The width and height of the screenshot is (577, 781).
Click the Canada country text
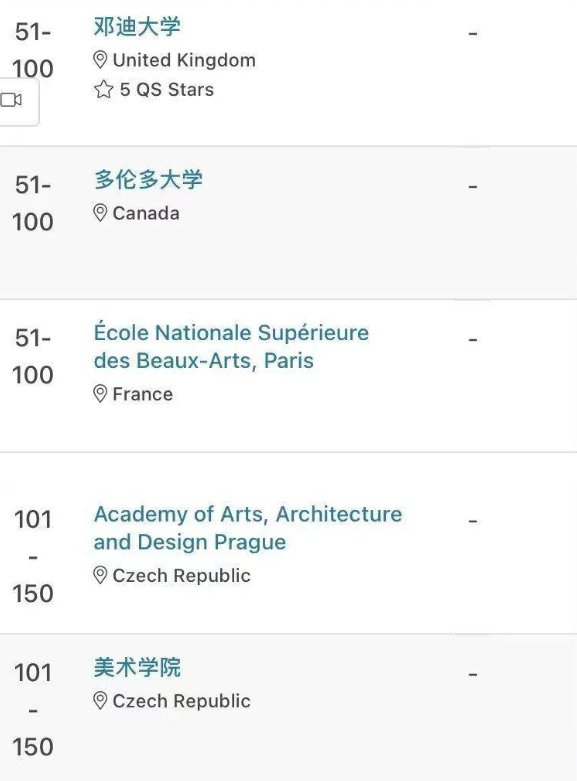click(146, 213)
